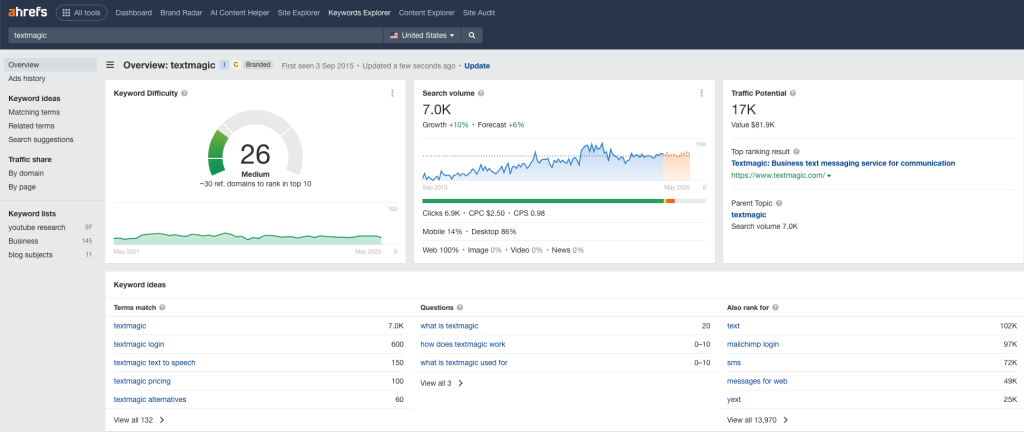The image size is (1024, 432).
Task: Expand View all 3 questions
Action: [441, 383]
